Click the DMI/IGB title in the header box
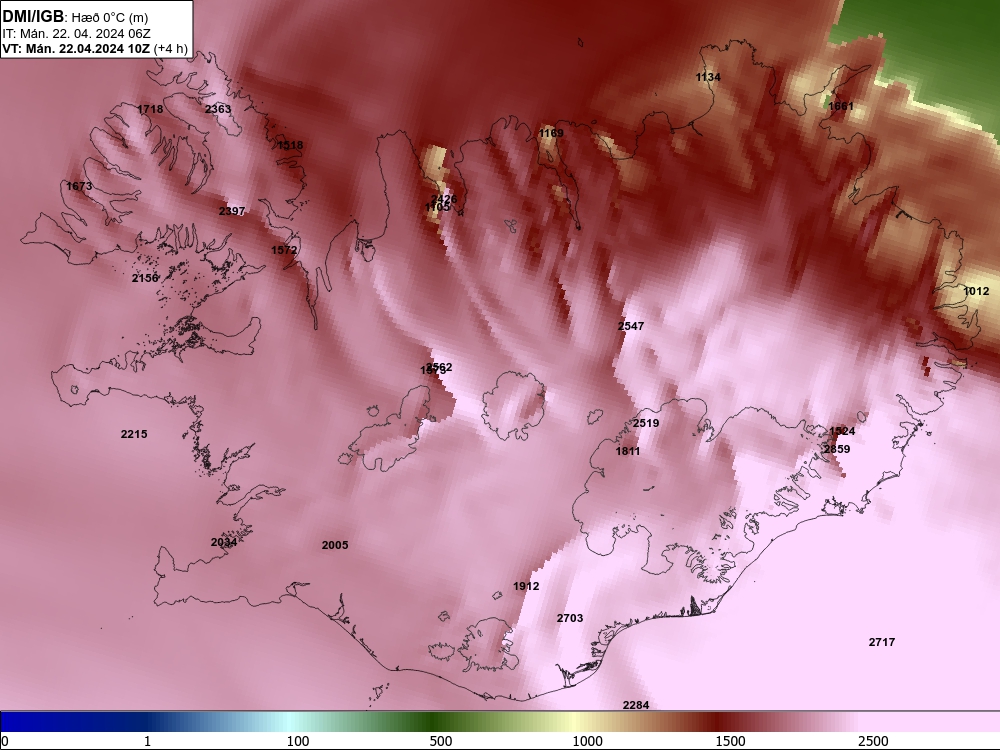Image resolution: width=1000 pixels, height=750 pixels. (33, 17)
